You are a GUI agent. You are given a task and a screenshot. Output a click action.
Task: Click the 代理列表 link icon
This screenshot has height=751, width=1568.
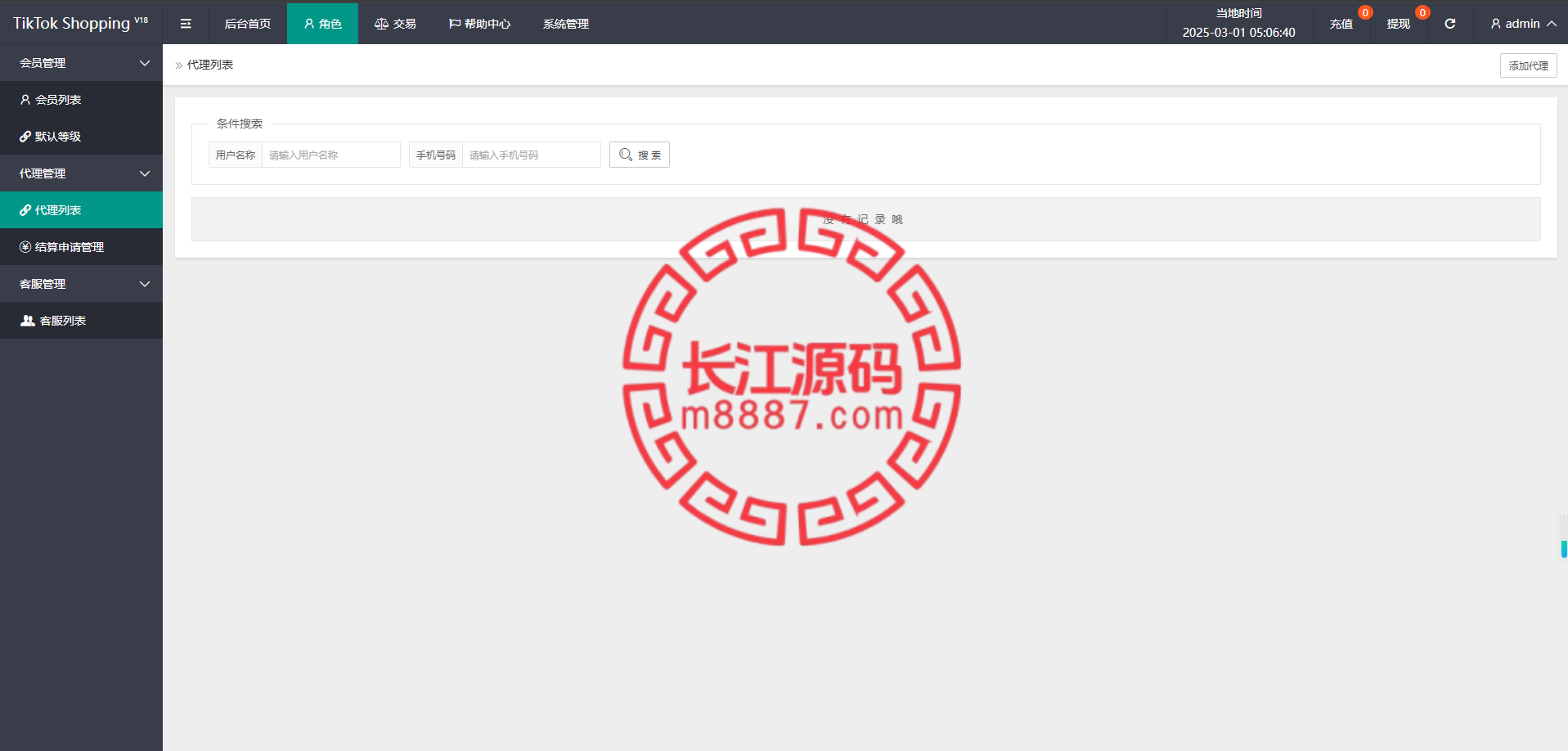click(25, 210)
